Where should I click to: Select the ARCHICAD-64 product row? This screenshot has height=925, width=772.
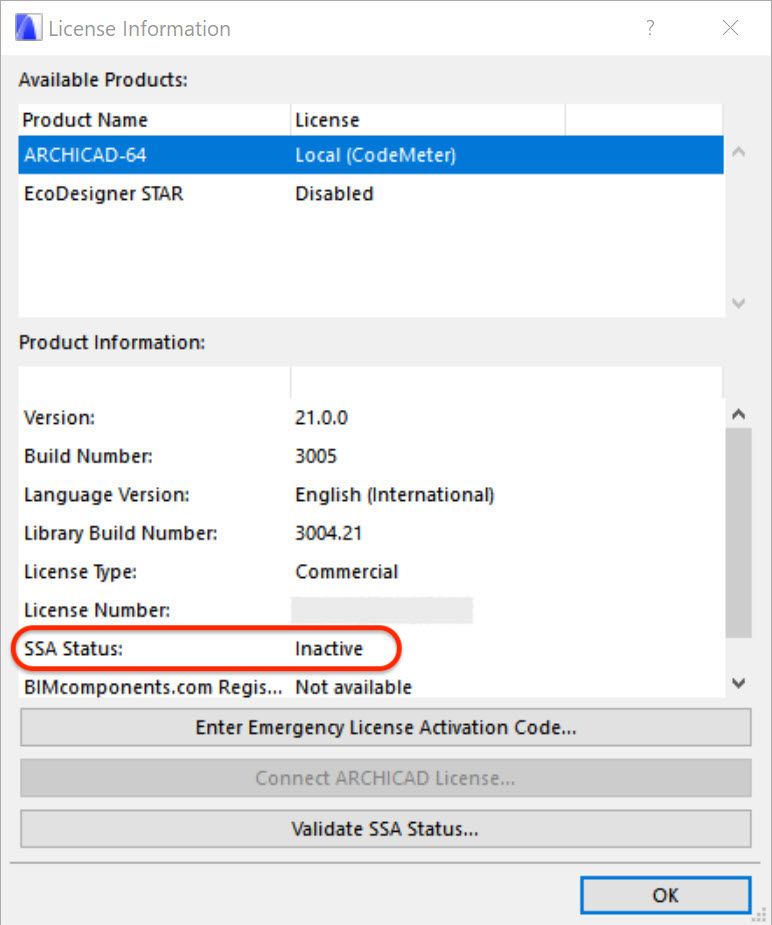[371, 155]
